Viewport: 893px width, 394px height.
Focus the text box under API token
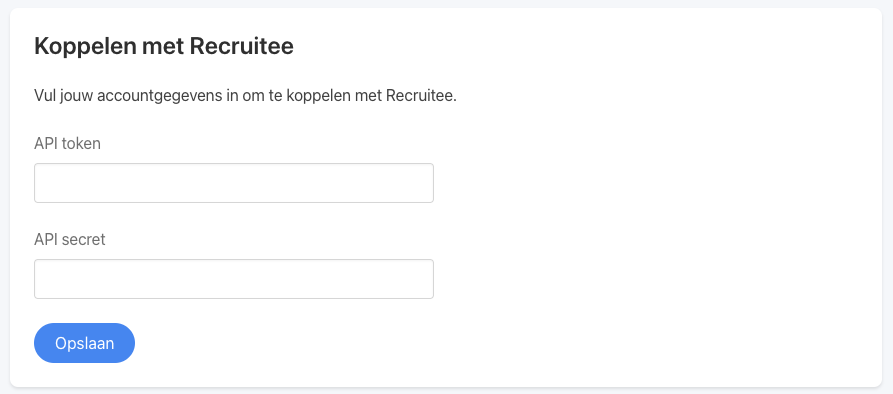pos(234,183)
